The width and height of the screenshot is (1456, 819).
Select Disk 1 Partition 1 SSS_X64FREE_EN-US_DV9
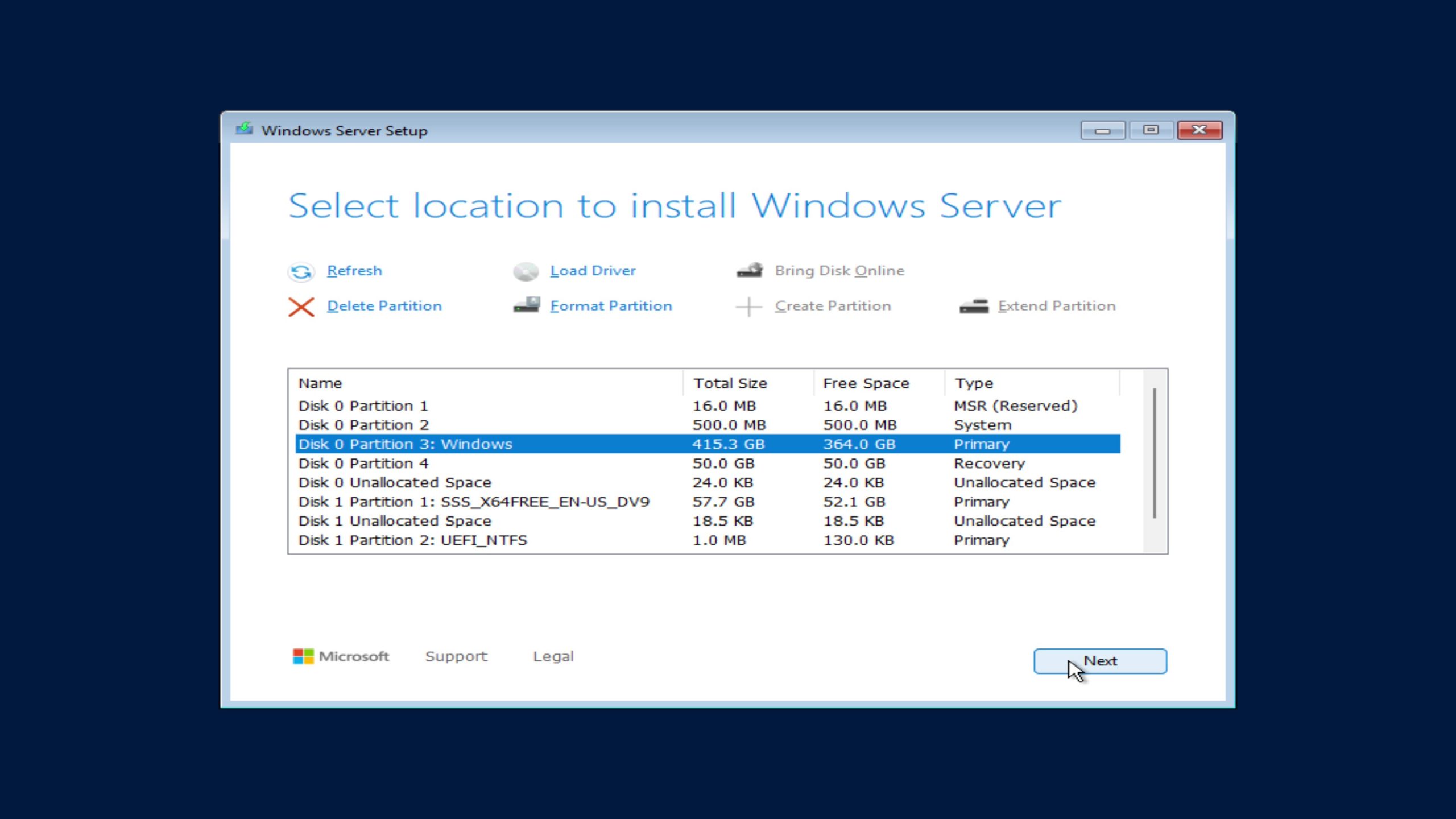click(x=476, y=502)
